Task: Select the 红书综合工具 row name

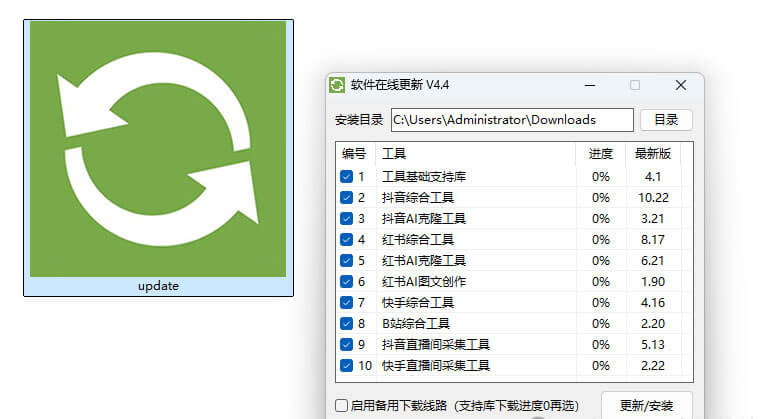Action: [x=418, y=240]
